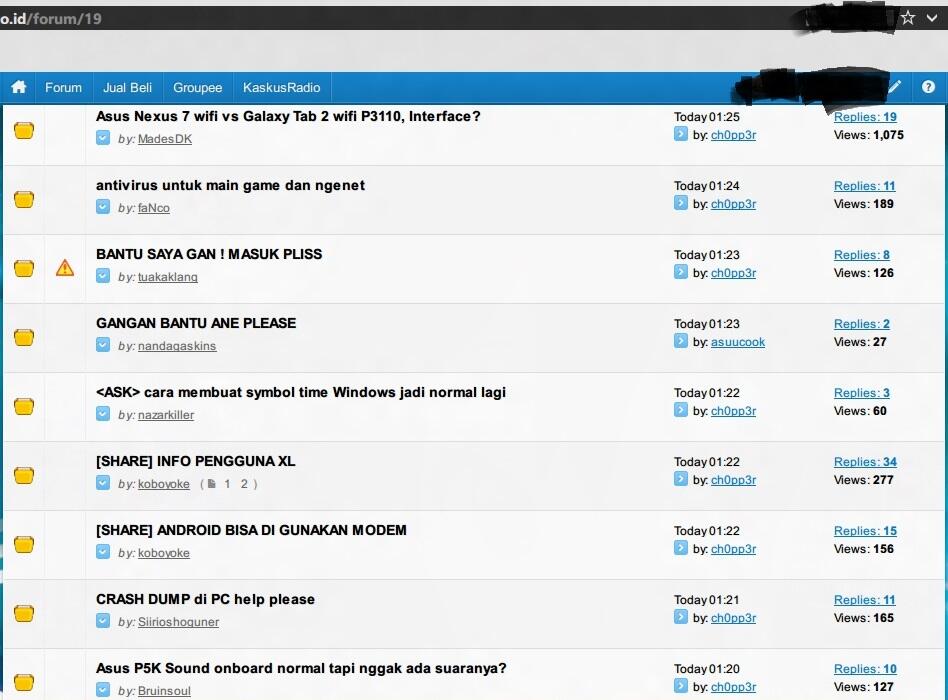
Task: View profile of nandagaskins
Action: 177,346
